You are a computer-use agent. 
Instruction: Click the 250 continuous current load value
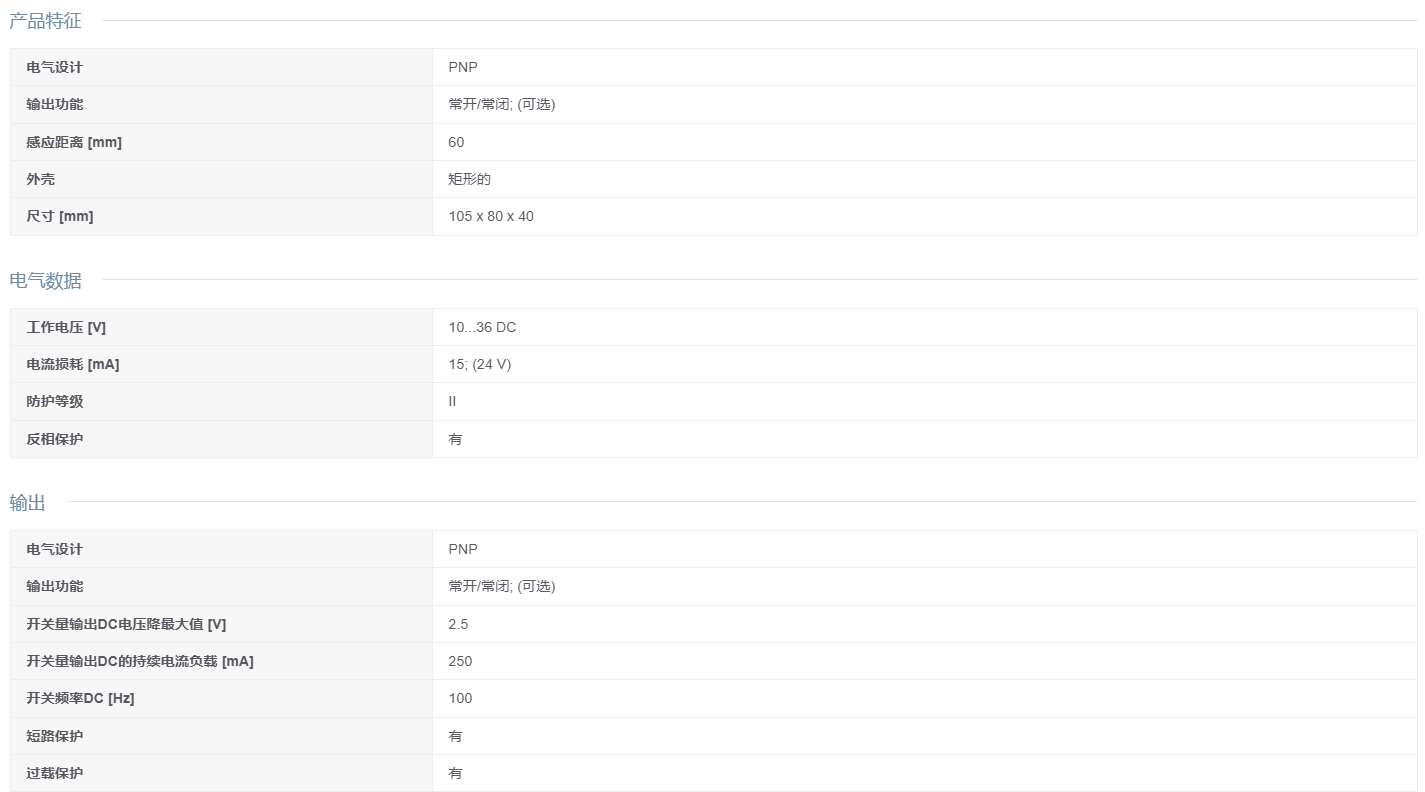[x=460, y=661]
